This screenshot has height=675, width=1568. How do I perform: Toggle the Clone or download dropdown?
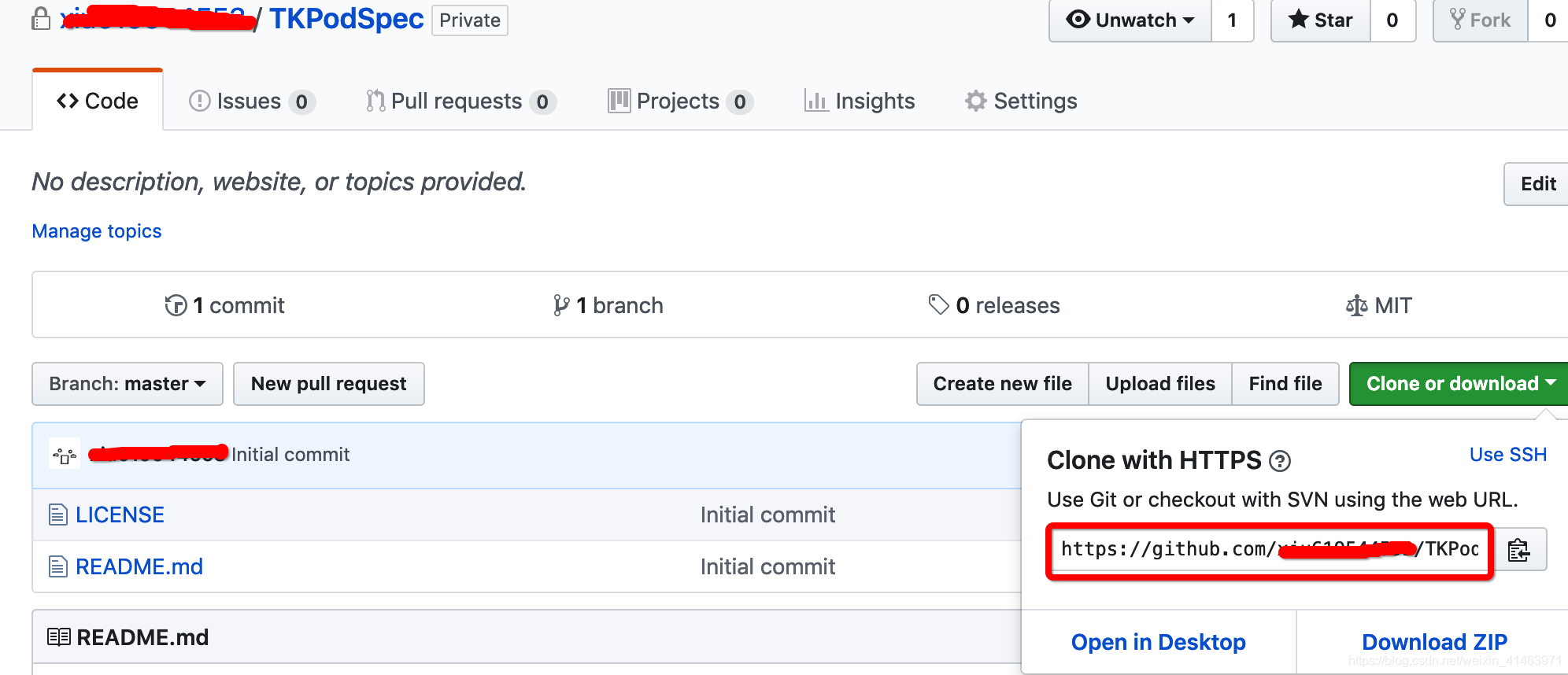coord(1460,384)
